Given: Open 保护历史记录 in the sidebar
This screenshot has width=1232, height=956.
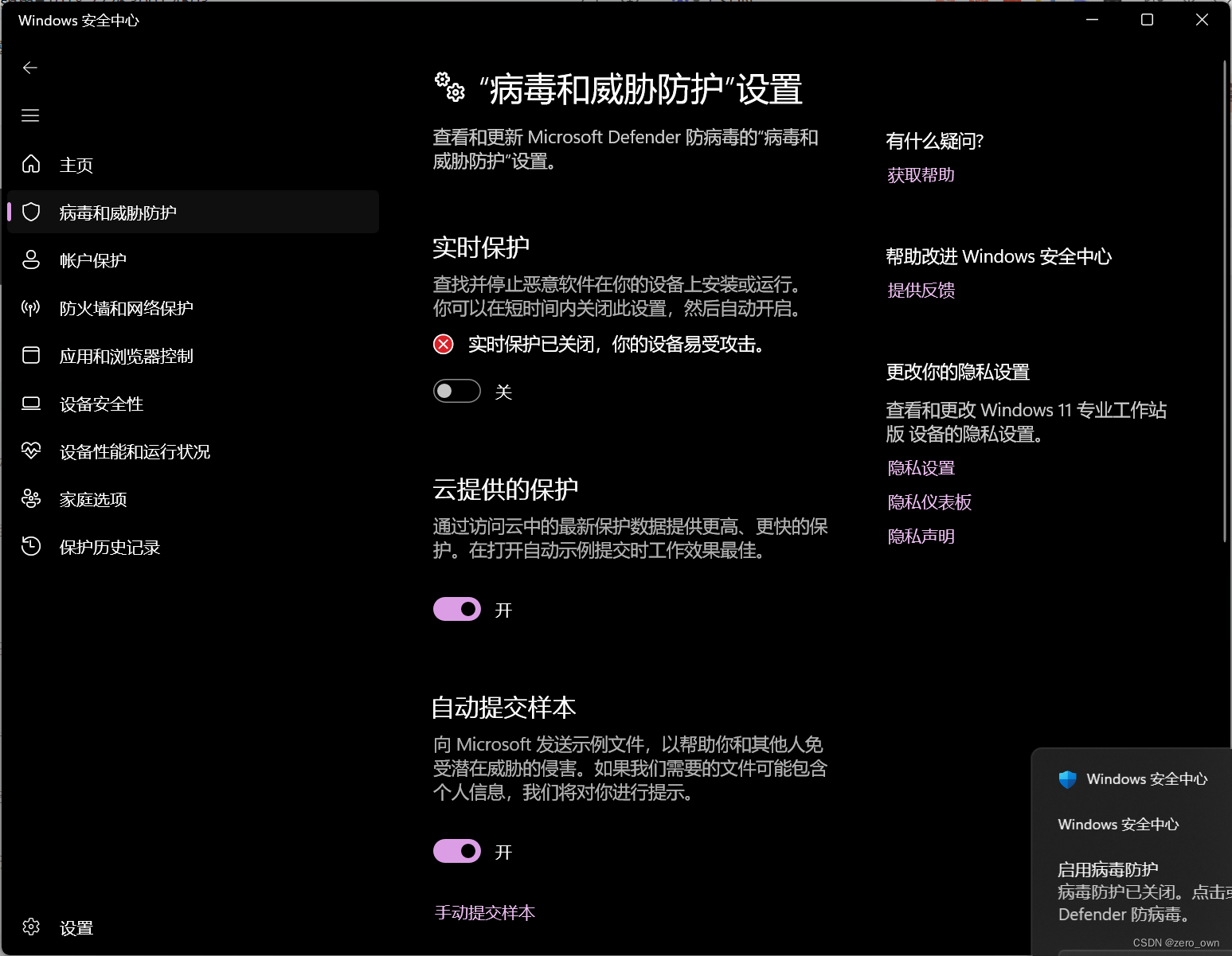Looking at the screenshot, I should tap(193, 547).
